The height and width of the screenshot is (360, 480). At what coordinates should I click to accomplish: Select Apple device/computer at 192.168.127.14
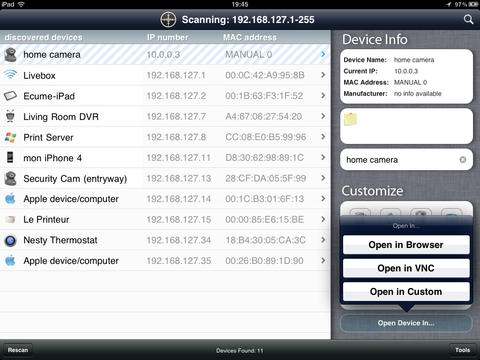pyautogui.click(x=71, y=199)
